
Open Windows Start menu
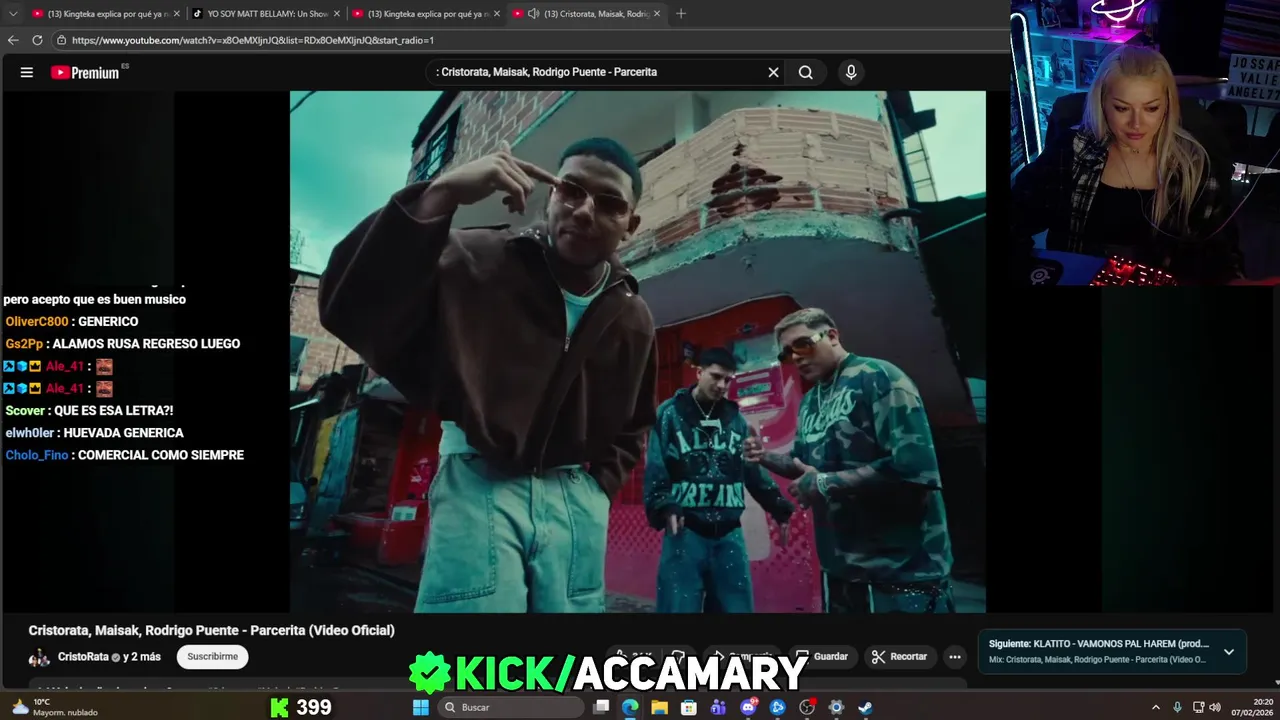coord(421,707)
